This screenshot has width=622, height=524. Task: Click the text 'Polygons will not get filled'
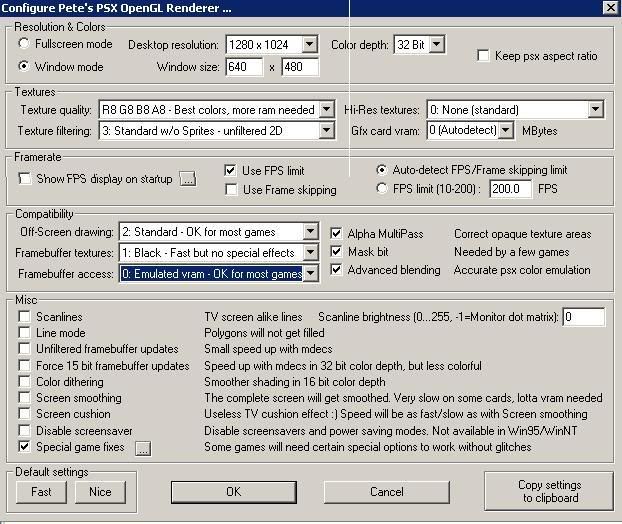tap(264, 333)
